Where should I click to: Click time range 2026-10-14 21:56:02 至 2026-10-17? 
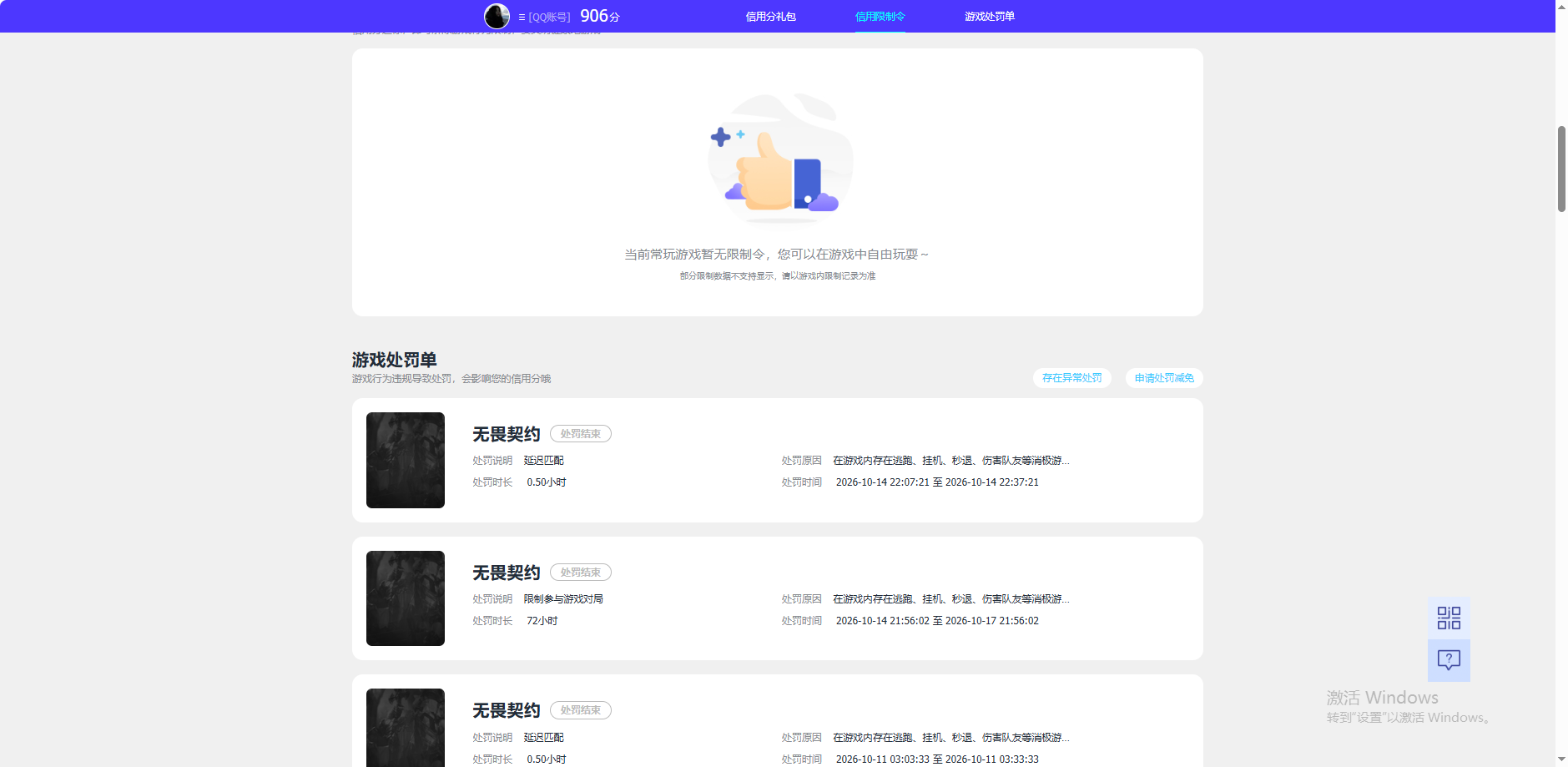point(937,621)
